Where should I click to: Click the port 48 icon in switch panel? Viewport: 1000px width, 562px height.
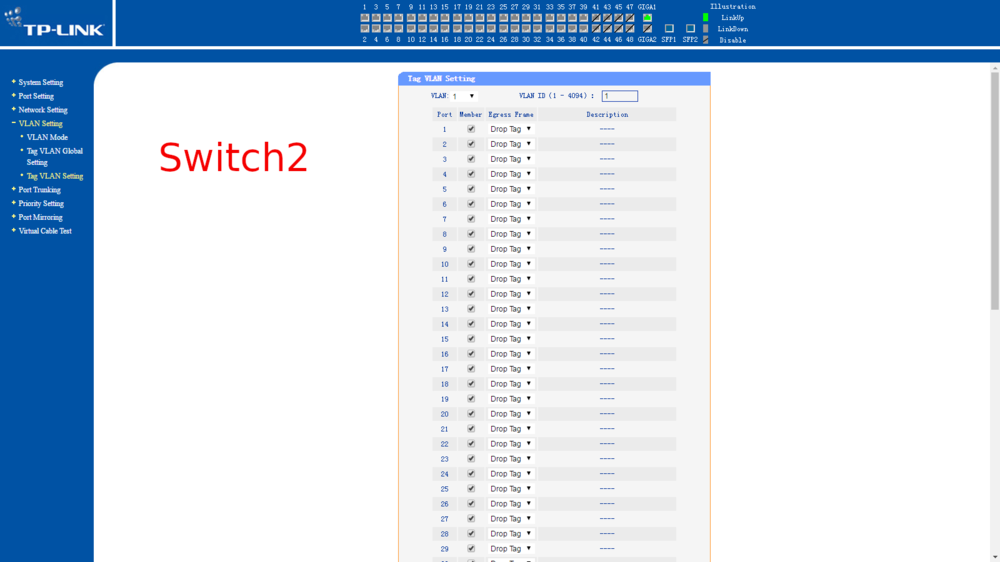[630, 29]
